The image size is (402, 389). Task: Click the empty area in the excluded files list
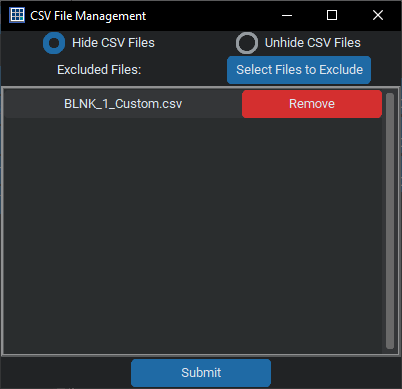coord(193,235)
